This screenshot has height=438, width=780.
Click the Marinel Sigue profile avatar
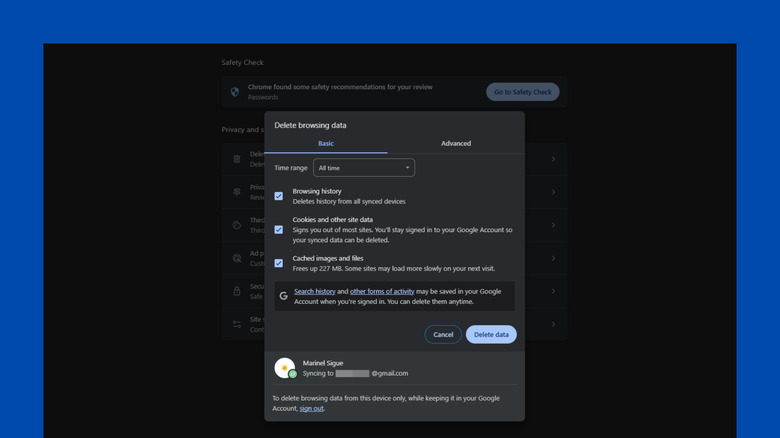click(285, 368)
